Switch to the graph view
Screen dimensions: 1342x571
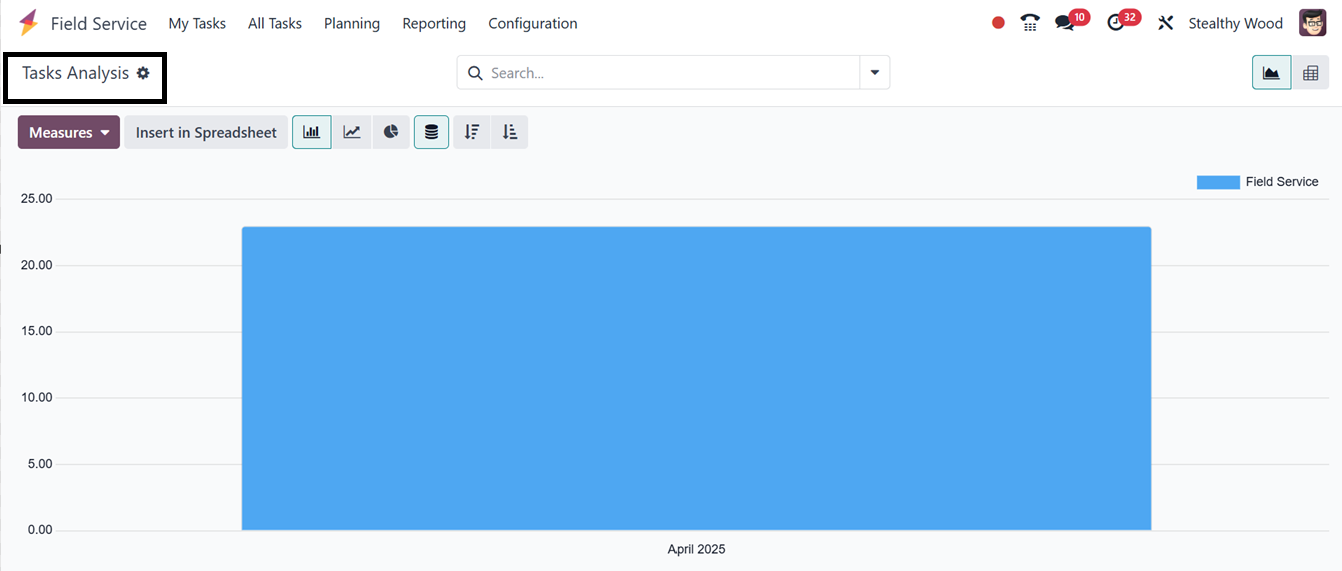point(1272,73)
